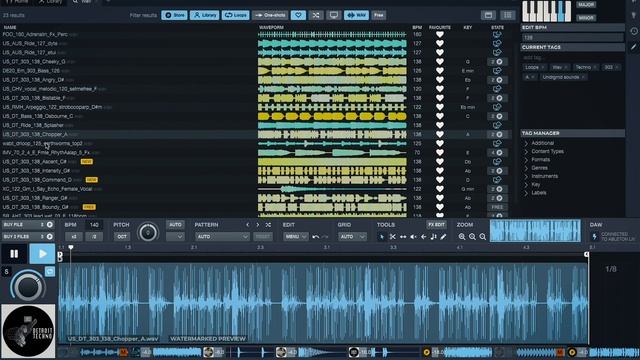Click cloud download icon for US_AUS_Ride_127_dyte
This screenshot has height=360, width=640.
pos(497,43)
